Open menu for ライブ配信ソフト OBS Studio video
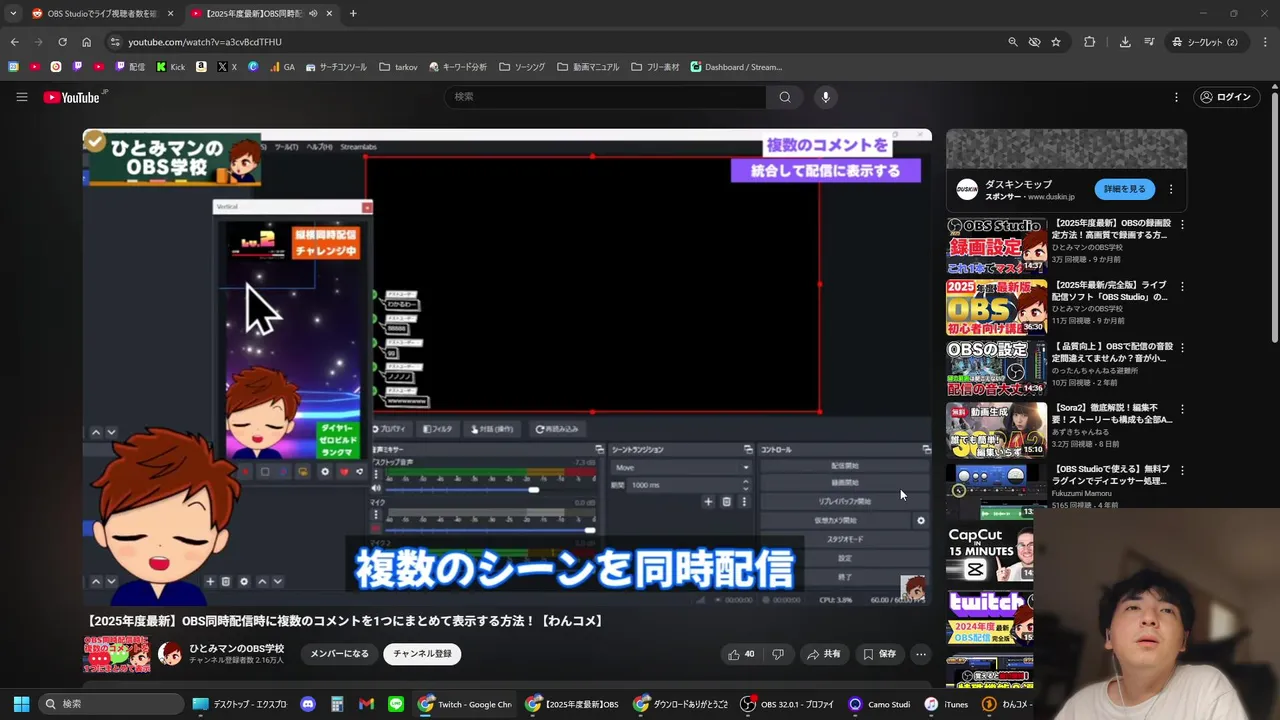The width and height of the screenshot is (1280, 720). tap(1182, 286)
